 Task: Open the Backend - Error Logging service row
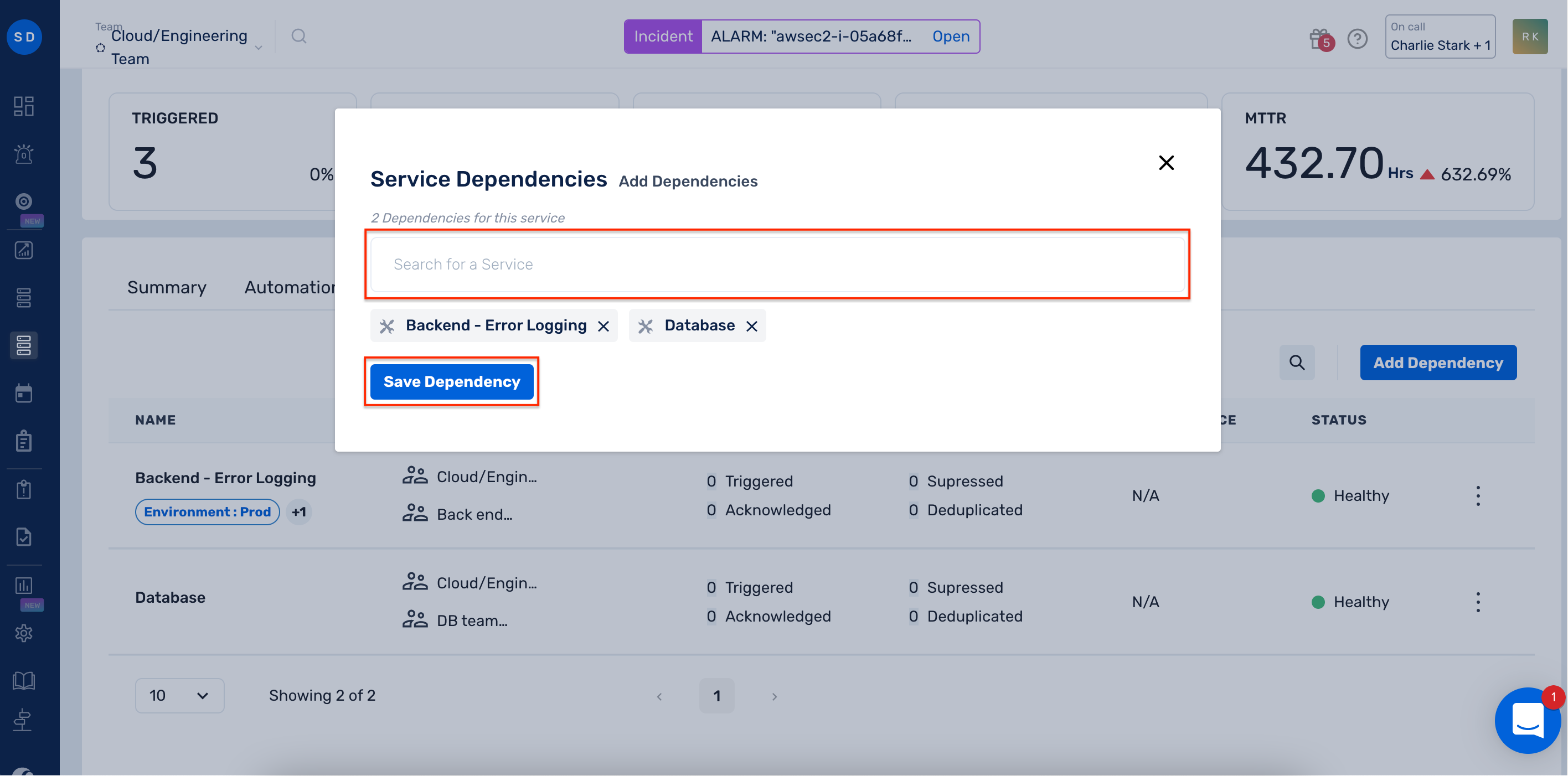pyautogui.click(x=821, y=495)
